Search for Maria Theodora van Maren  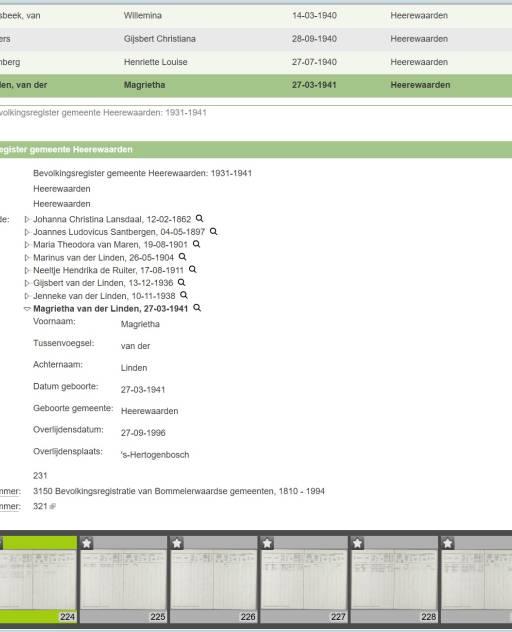click(196, 244)
